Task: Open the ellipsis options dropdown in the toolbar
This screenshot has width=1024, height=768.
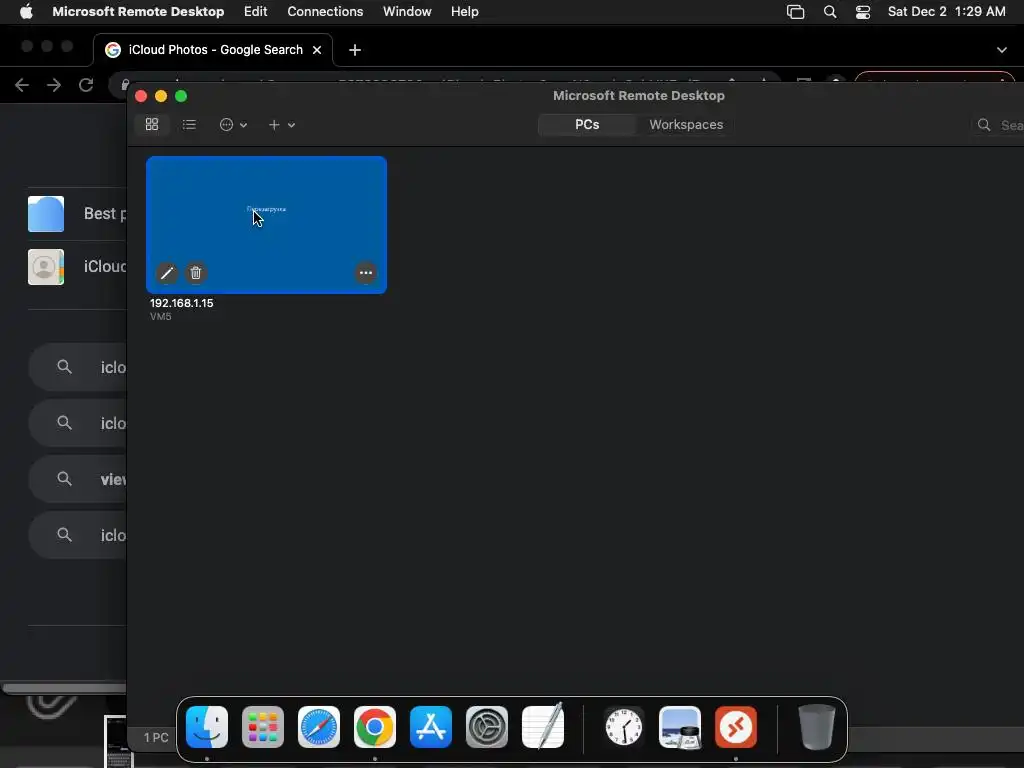Action: (x=233, y=125)
